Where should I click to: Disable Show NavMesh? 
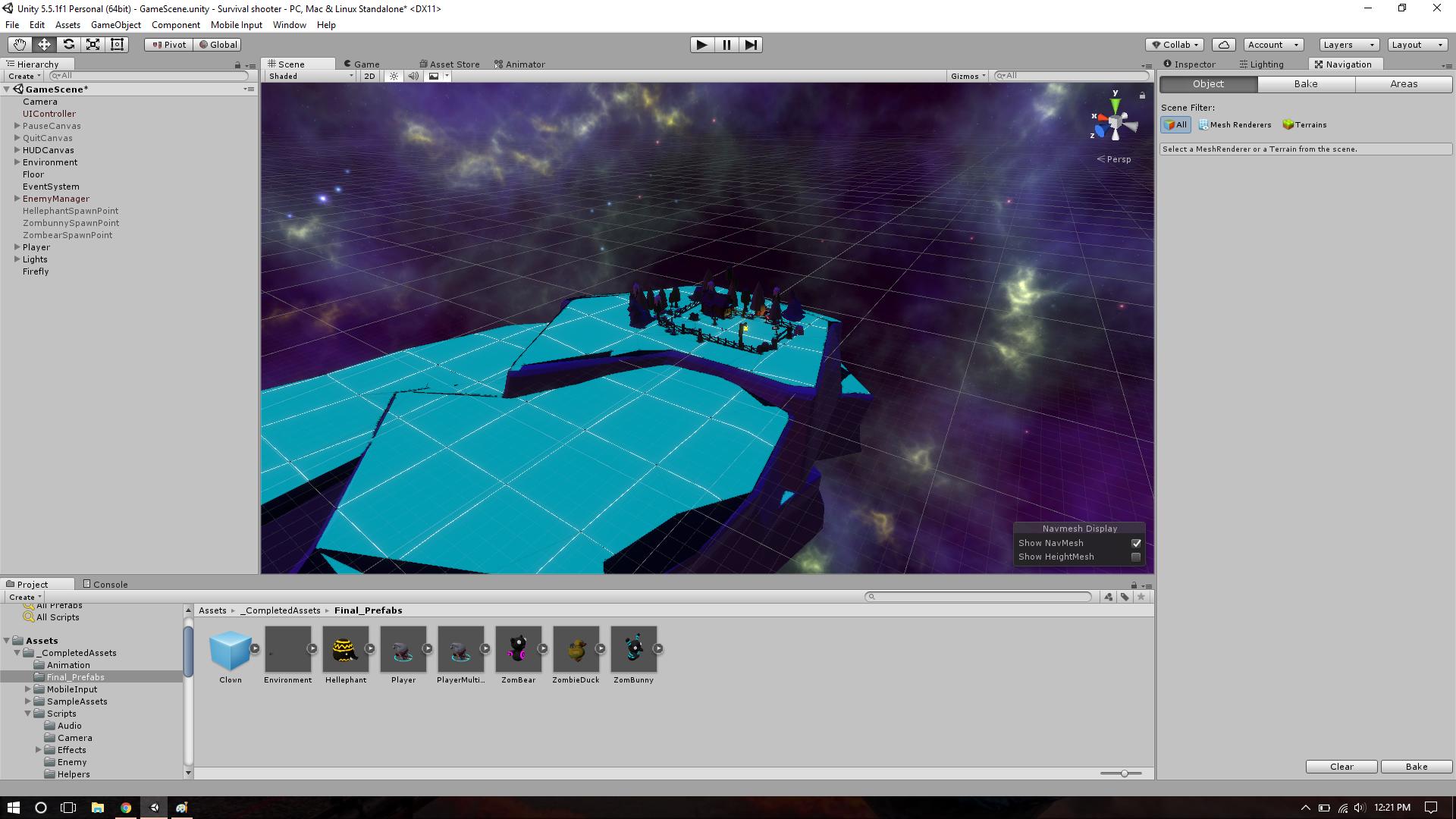coord(1136,543)
